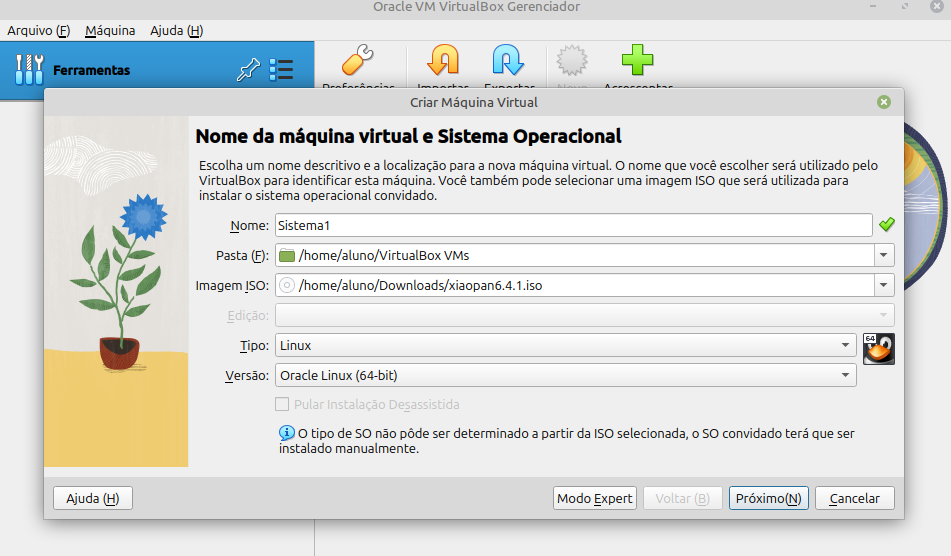Switch to Modo Expert
951x556 pixels.
point(595,498)
